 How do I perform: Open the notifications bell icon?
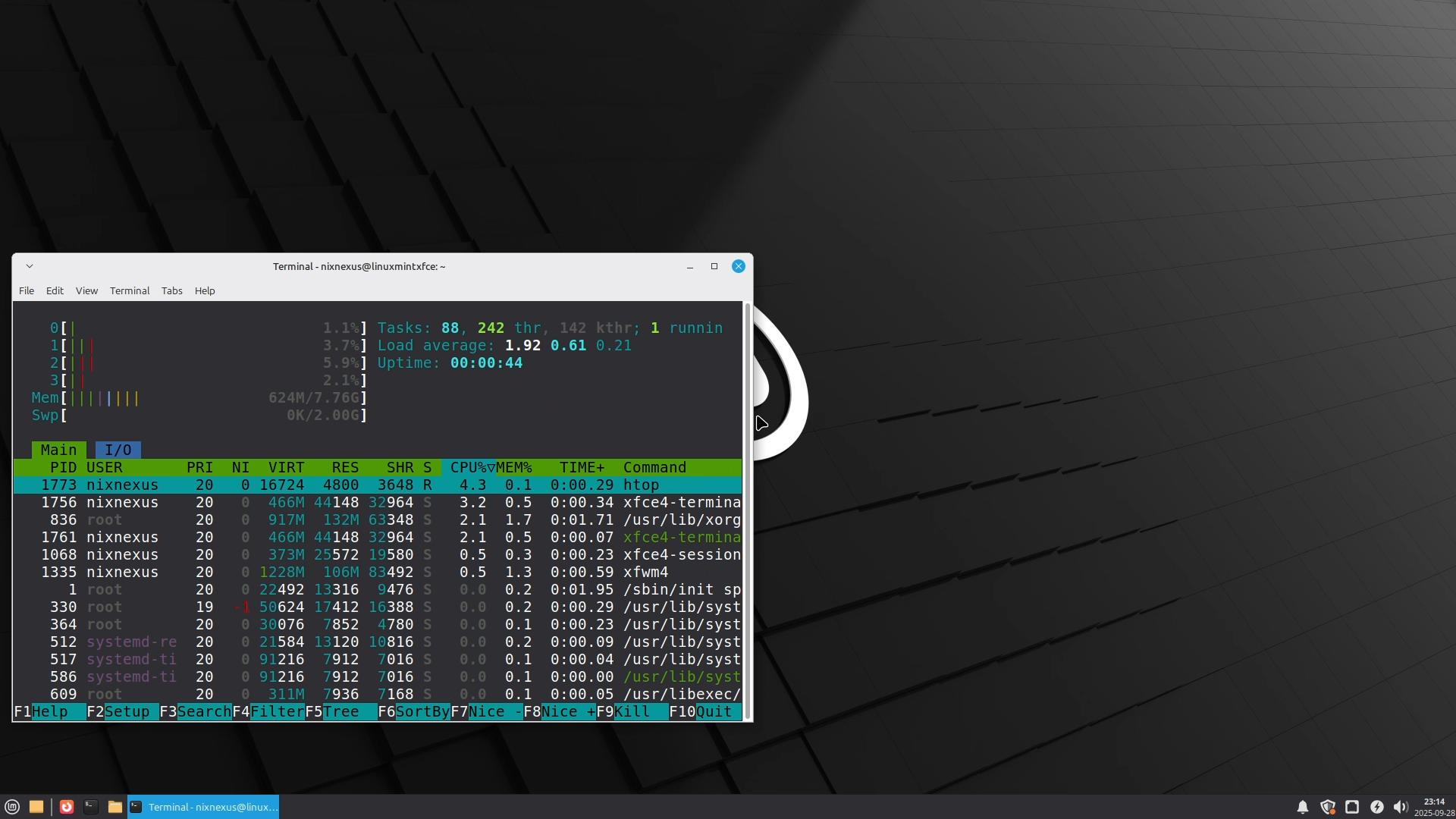point(1302,807)
